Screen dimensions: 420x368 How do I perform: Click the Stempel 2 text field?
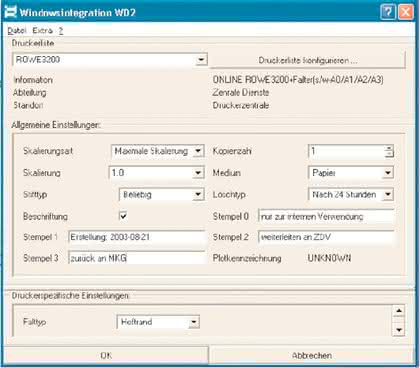coord(326,237)
